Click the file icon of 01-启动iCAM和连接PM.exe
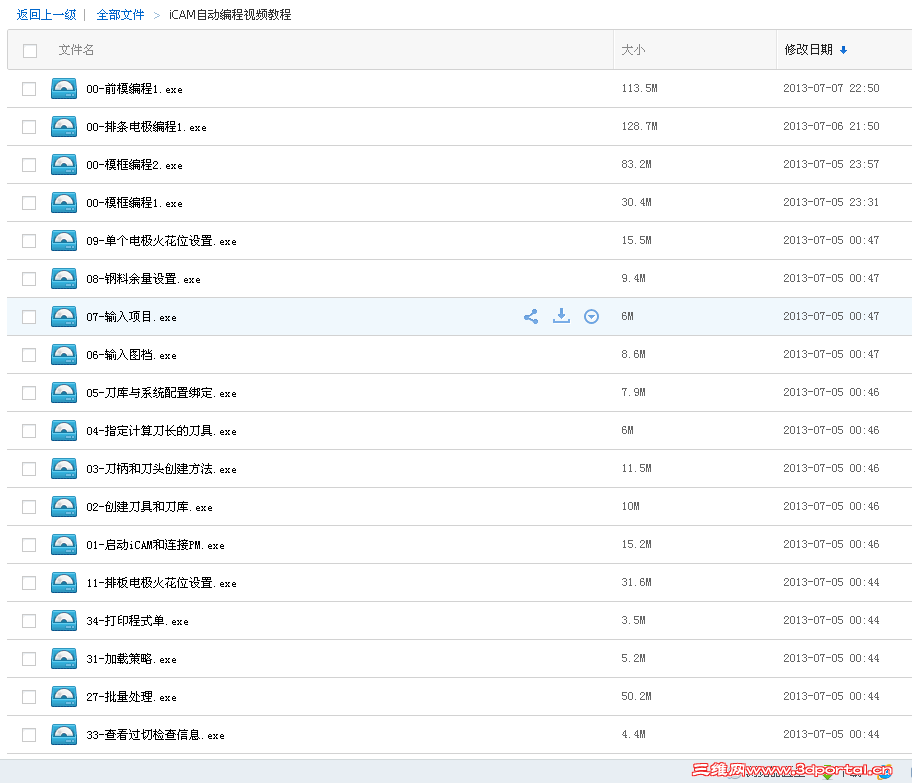This screenshot has height=783, width=912. [x=64, y=545]
